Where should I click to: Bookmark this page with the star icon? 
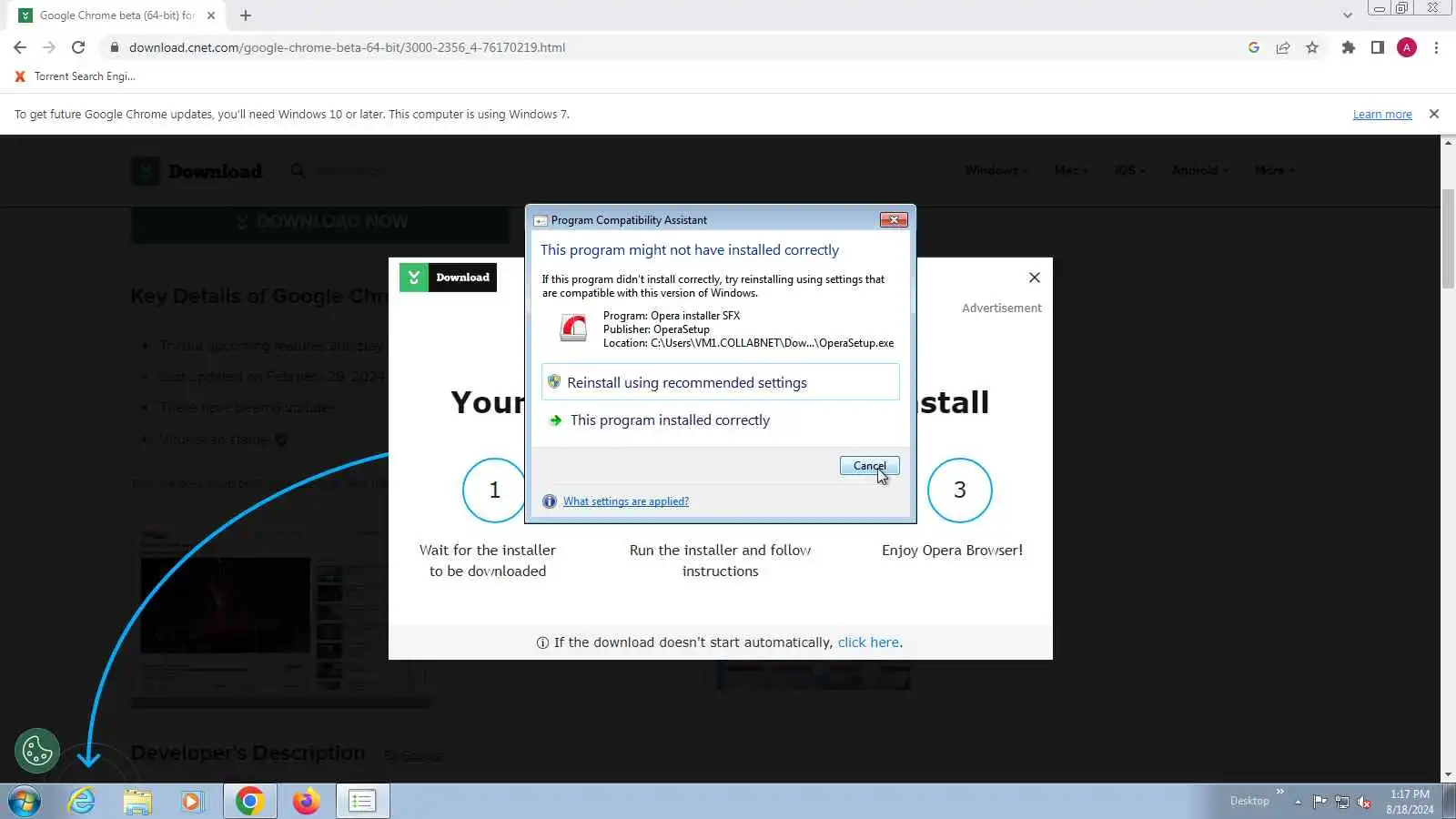pyautogui.click(x=1312, y=47)
